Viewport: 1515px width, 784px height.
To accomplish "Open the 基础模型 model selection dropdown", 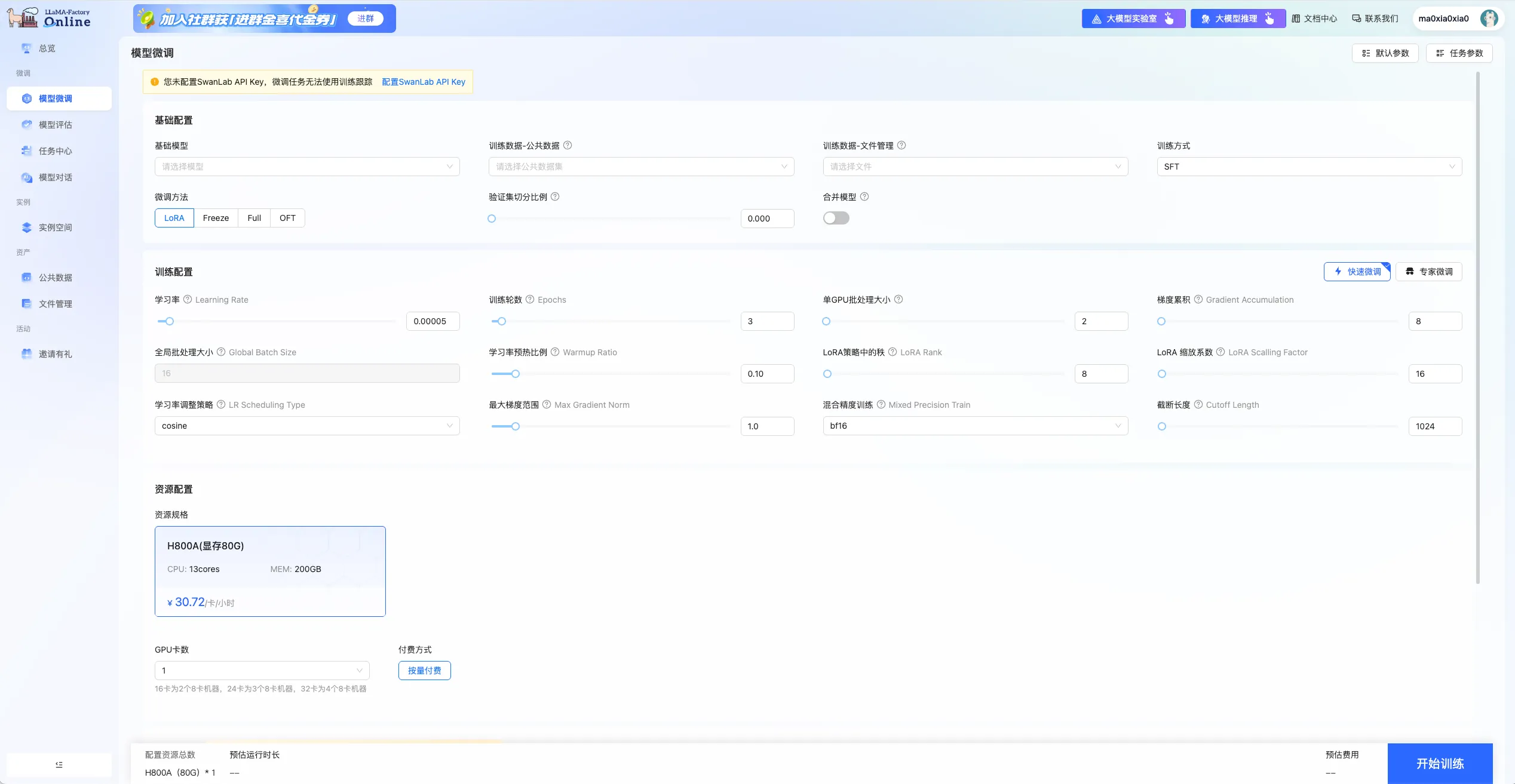I will (306, 167).
